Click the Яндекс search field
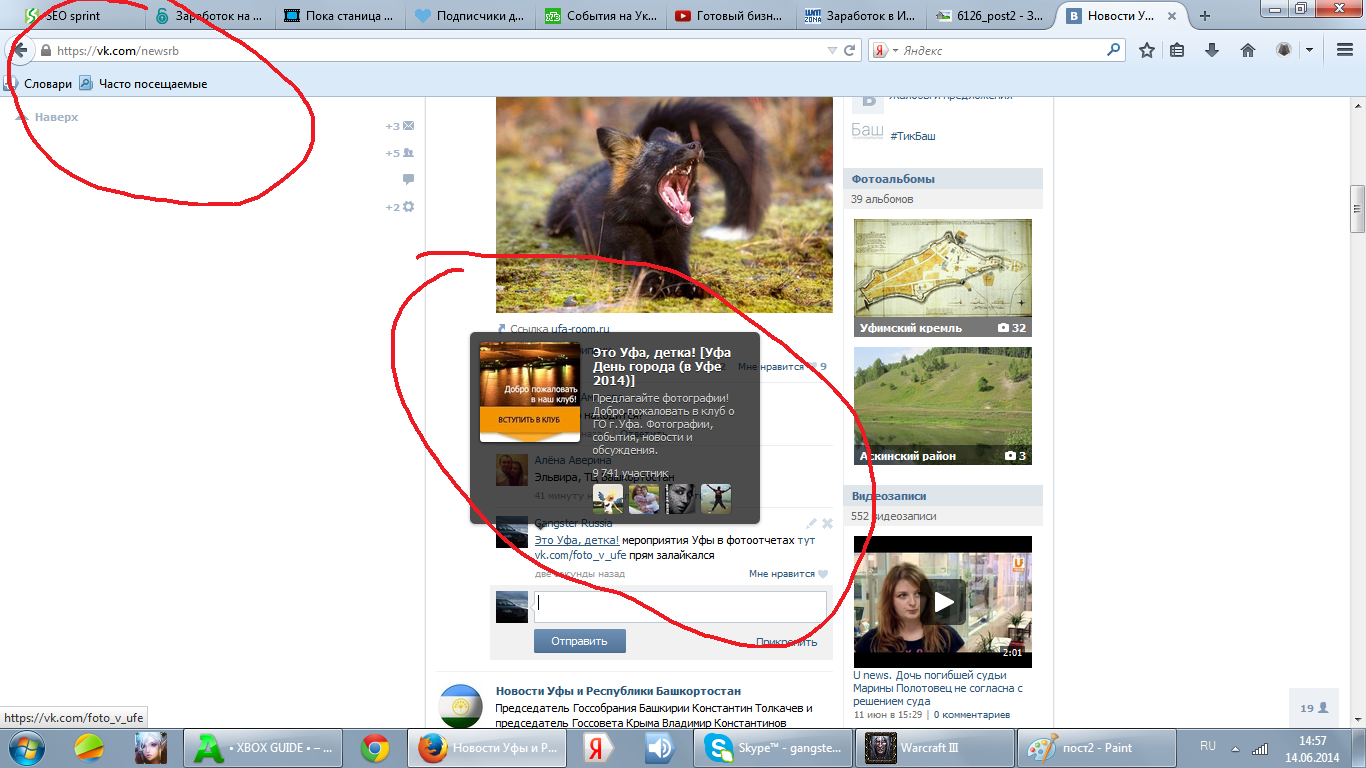This screenshot has width=1366, height=768. (1000, 50)
